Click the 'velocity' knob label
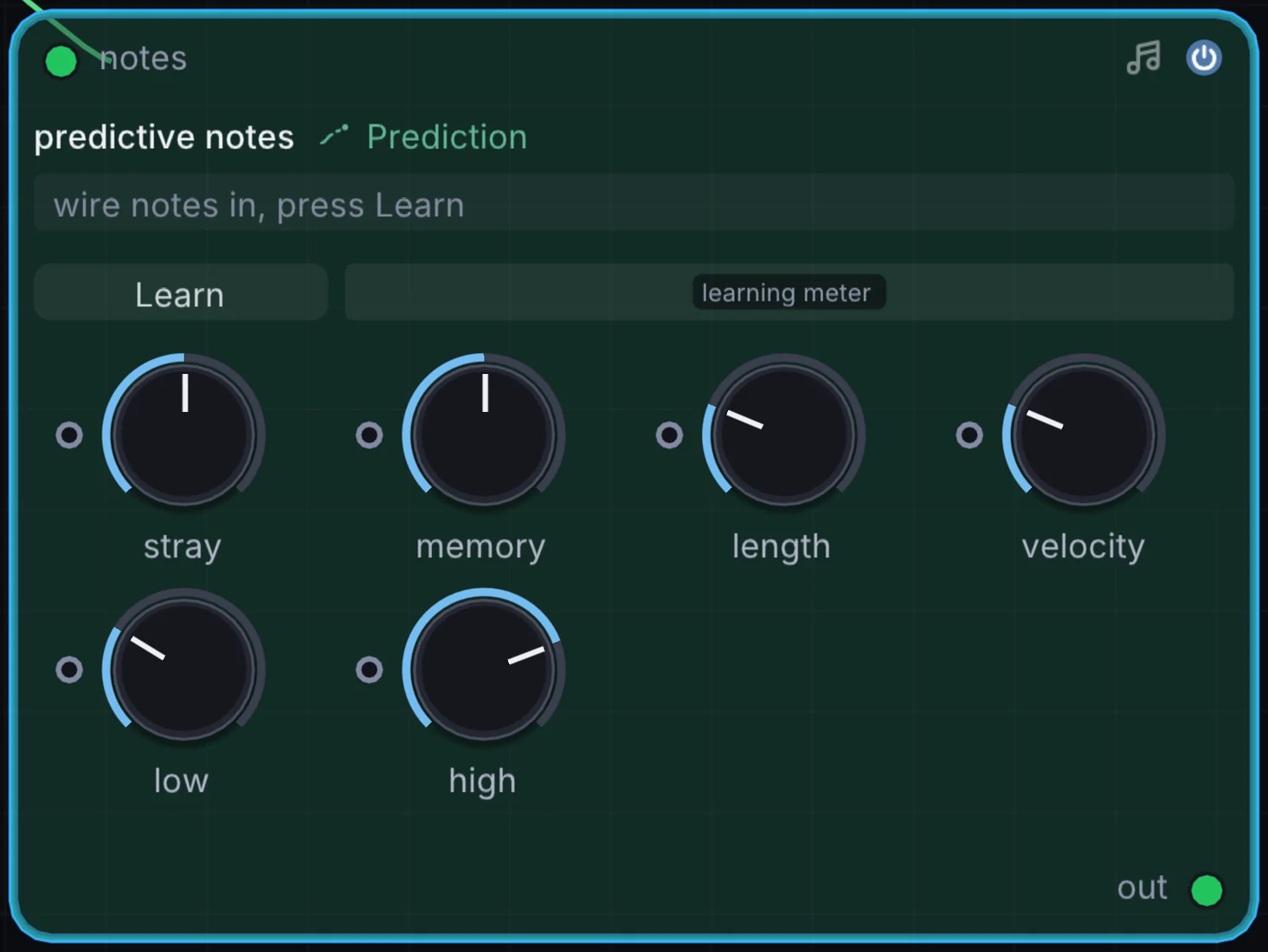Image resolution: width=1268 pixels, height=952 pixels. (x=1084, y=546)
